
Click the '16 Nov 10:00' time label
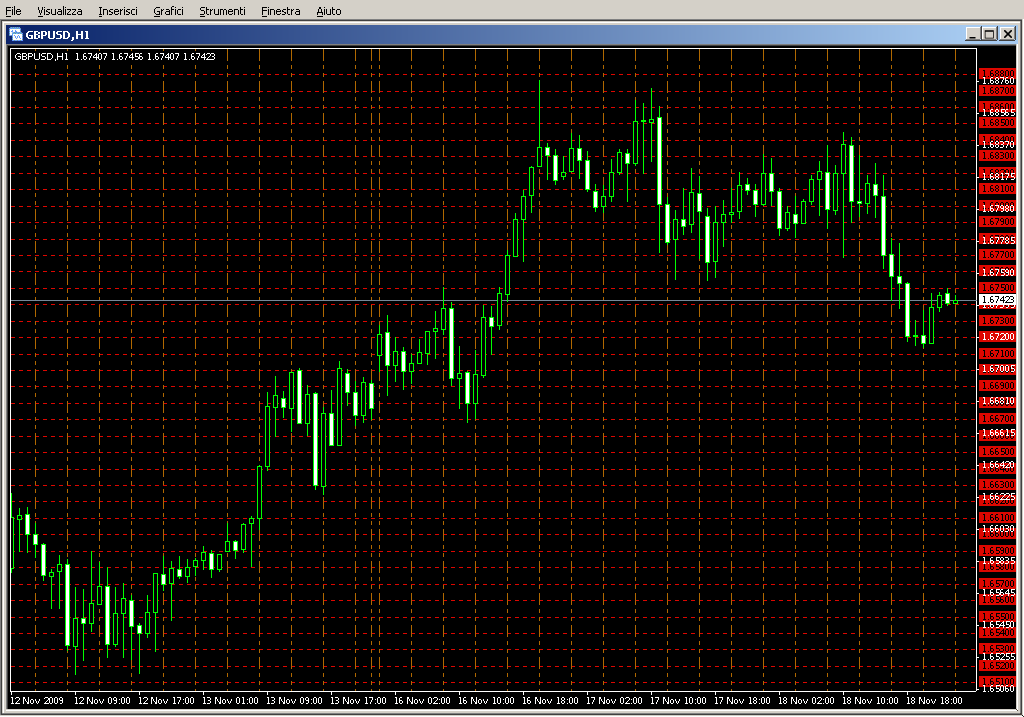[x=486, y=700]
